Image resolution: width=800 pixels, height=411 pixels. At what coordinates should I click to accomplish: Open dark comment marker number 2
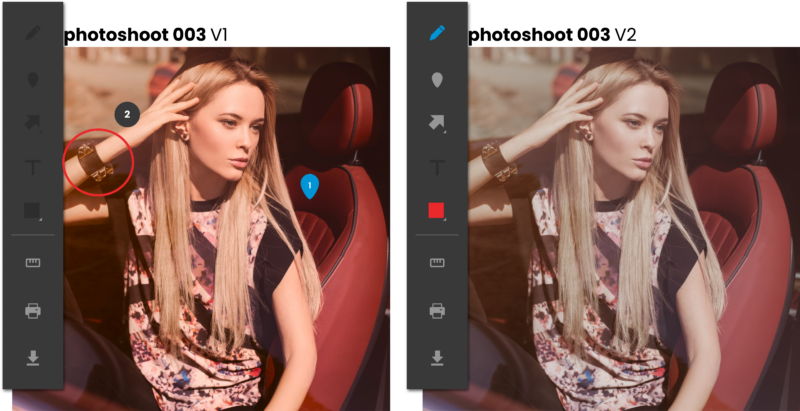point(127,115)
